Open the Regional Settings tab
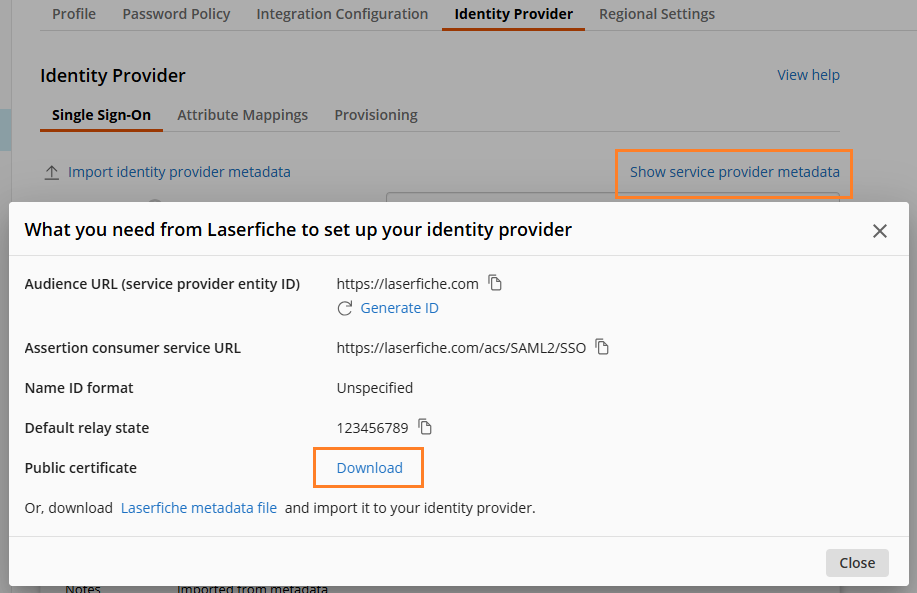 pos(656,14)
